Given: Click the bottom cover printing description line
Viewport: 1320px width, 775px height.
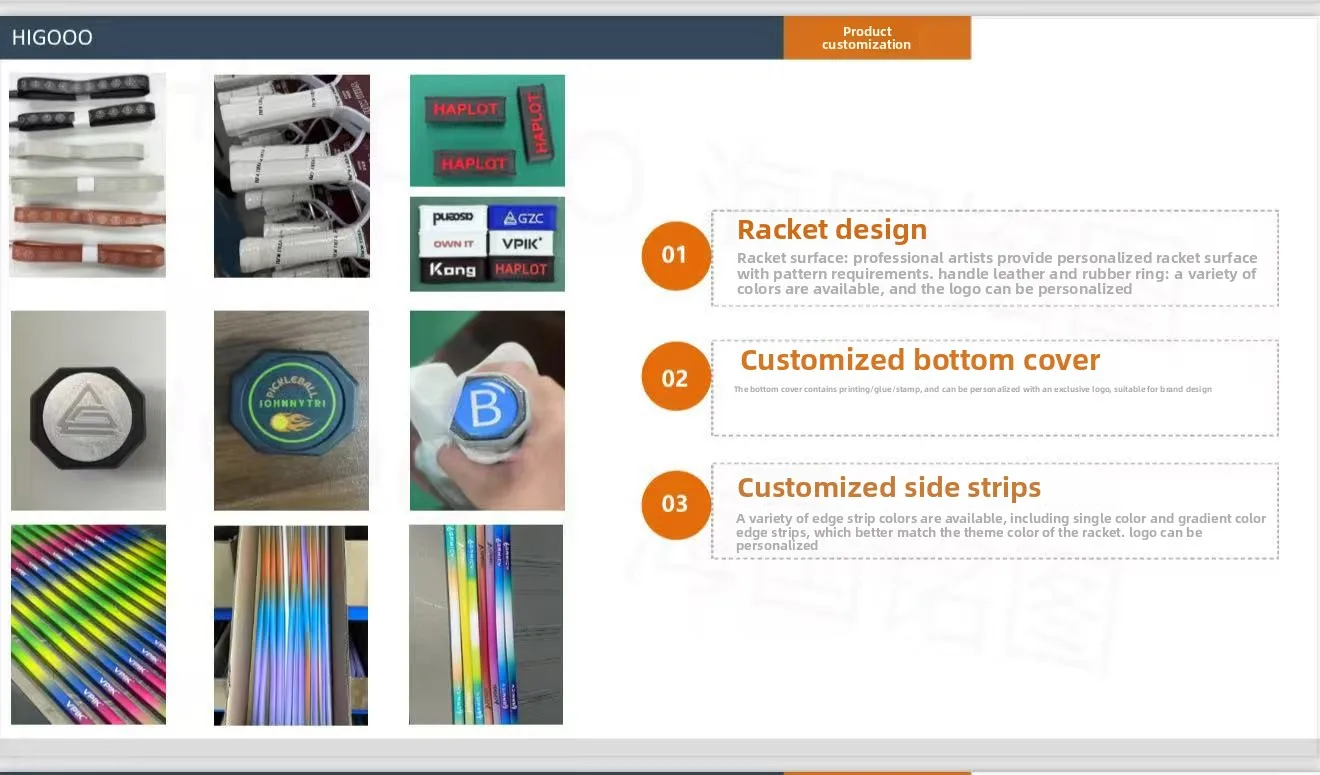Looking at the screenshot, I should click(973, 389).
